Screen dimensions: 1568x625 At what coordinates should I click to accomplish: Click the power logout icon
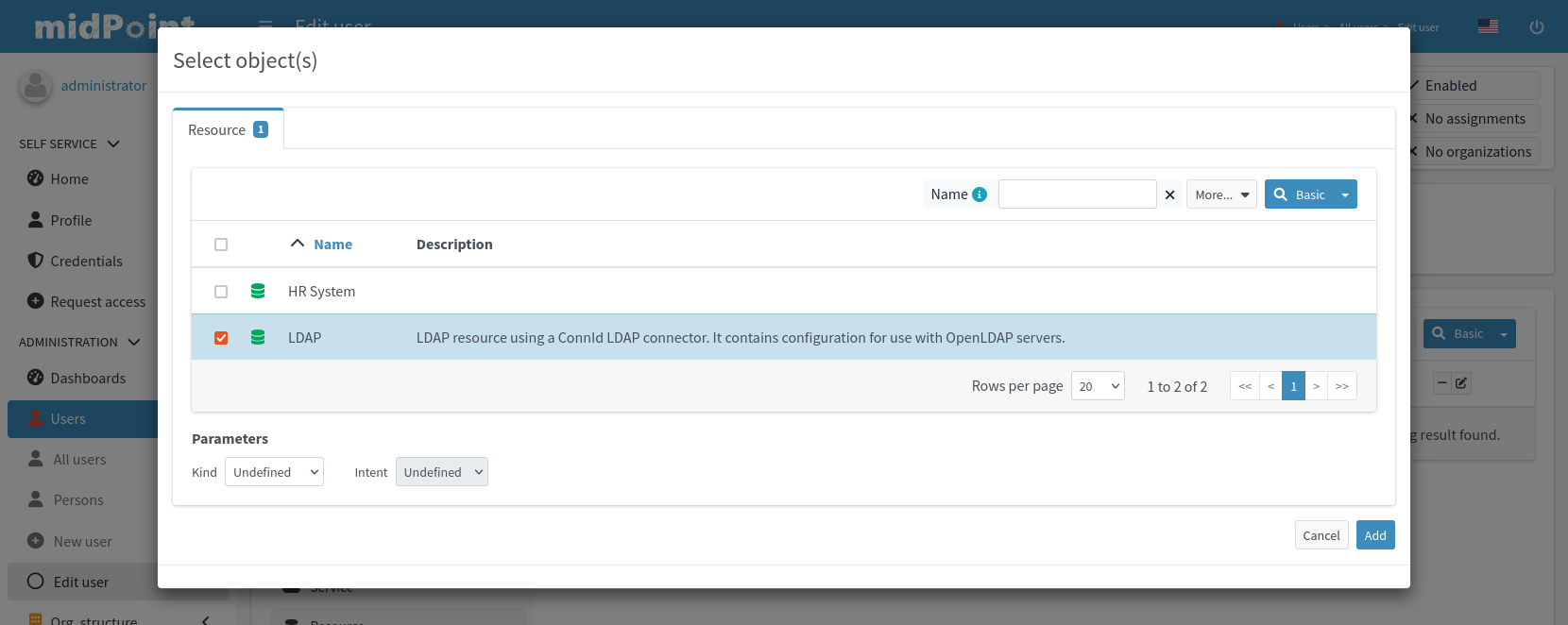pyautogui.click(x=1537, y=26)
